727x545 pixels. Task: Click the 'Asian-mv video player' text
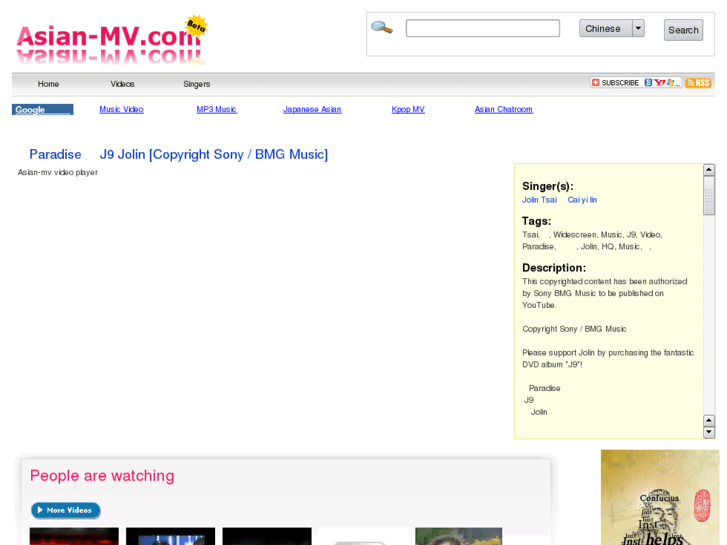(x=57, y=173)
